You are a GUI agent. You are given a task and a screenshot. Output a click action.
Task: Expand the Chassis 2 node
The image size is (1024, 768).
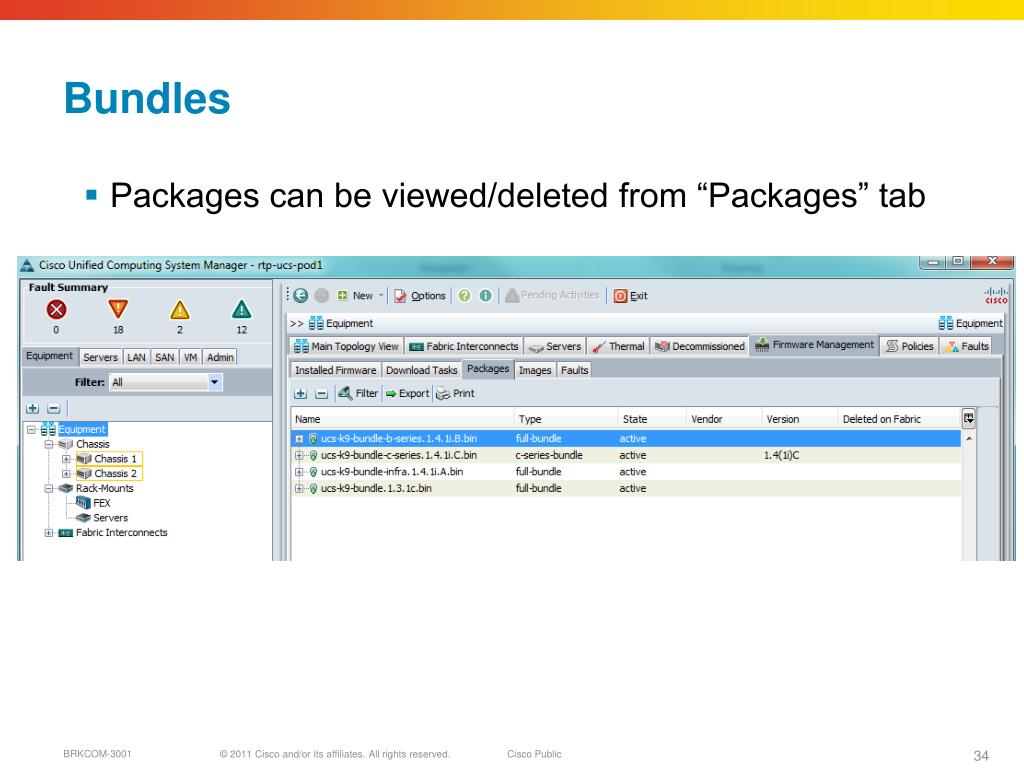click(x=66, y=474)
